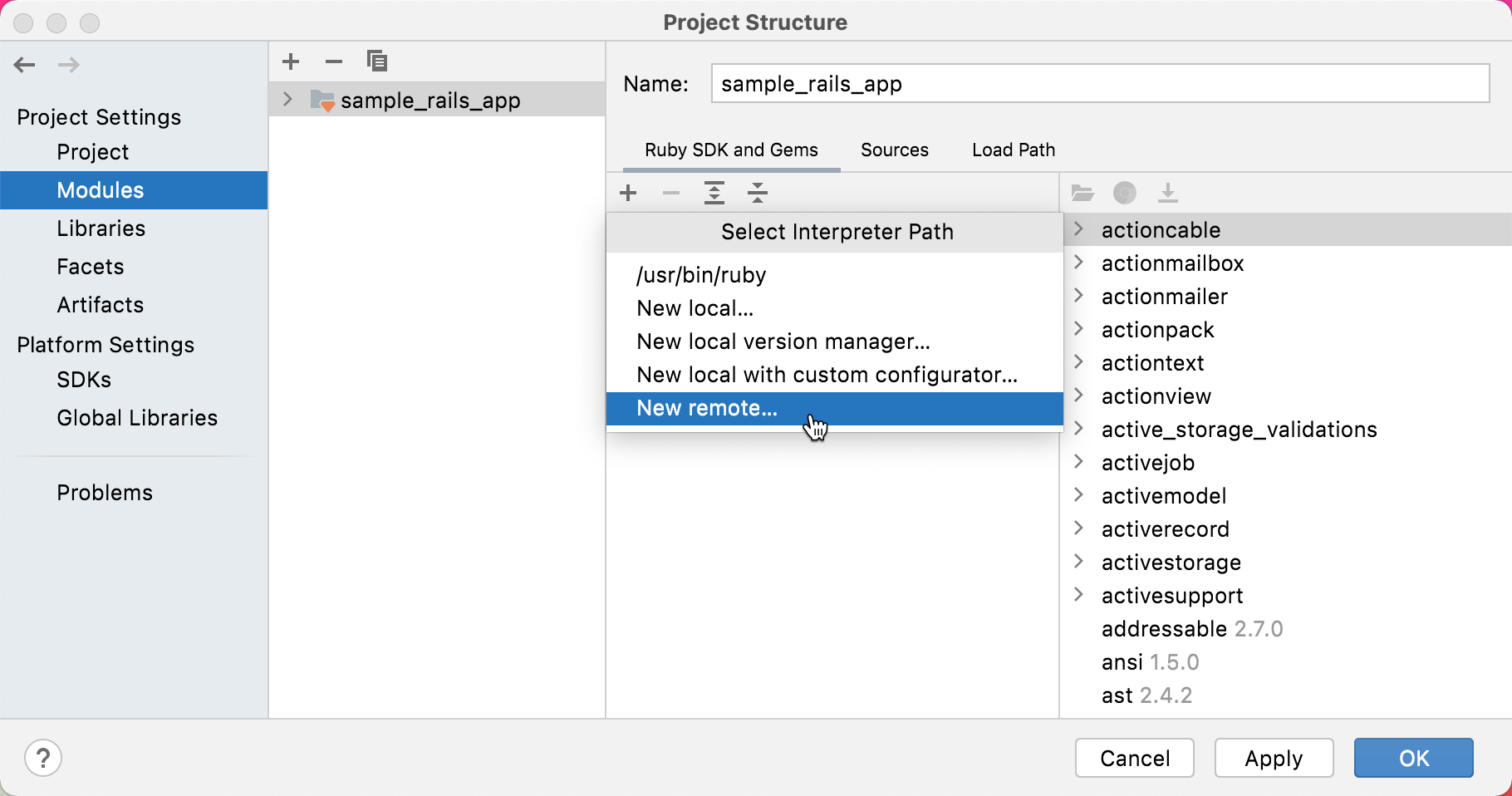Open the Load Path tab
The image size is (1512, 796).
click(1013, 150)
